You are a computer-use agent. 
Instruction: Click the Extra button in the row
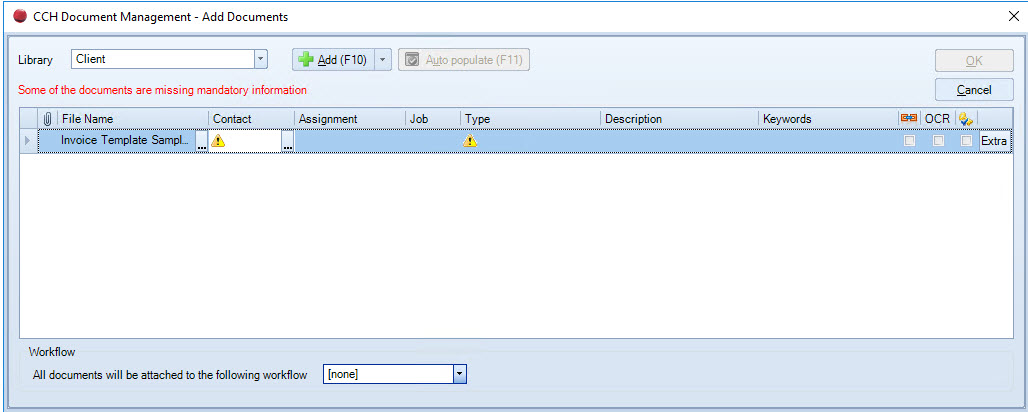(995, 141)
